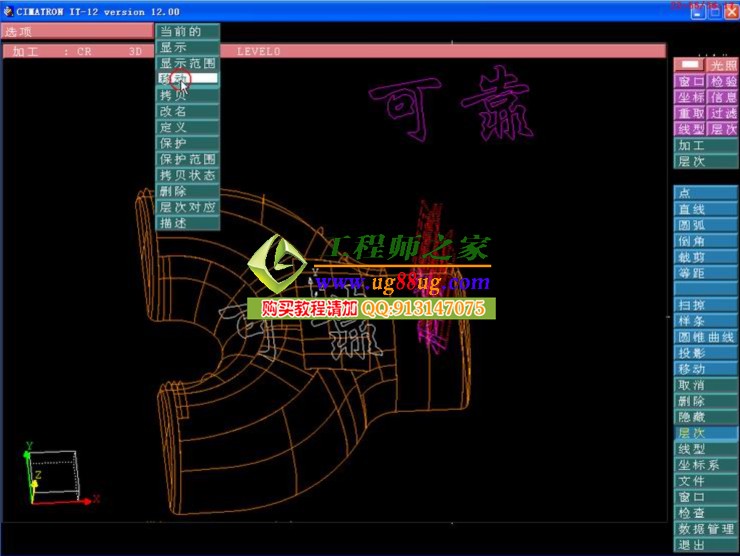Image resolution: width=740 pixels, height=556 pixels.
Task: Select the 圆弧 arc tool
Action: click(x=706, y=225)
